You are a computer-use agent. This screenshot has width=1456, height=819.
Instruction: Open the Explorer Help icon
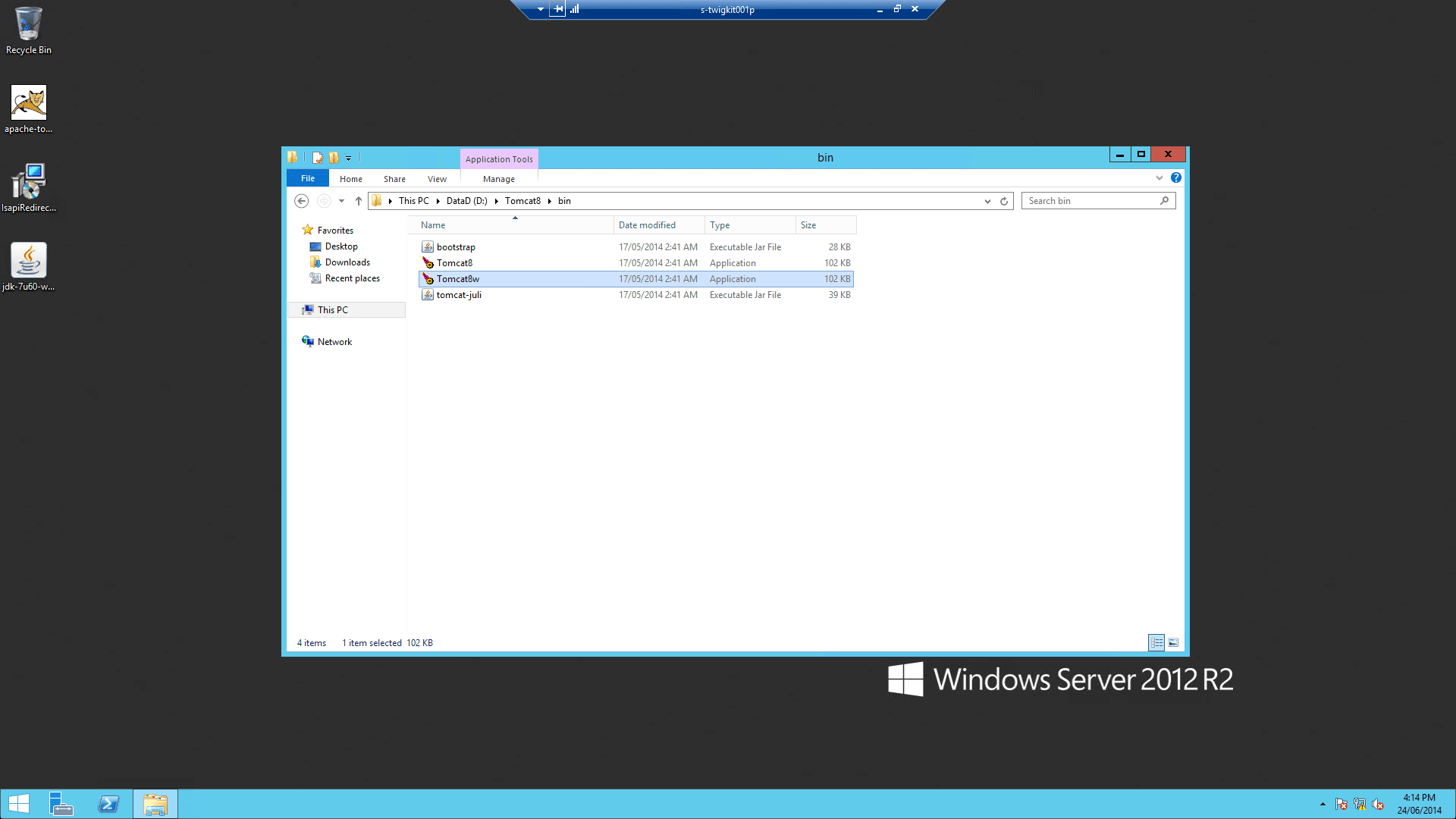click(x=1175, y=177)
